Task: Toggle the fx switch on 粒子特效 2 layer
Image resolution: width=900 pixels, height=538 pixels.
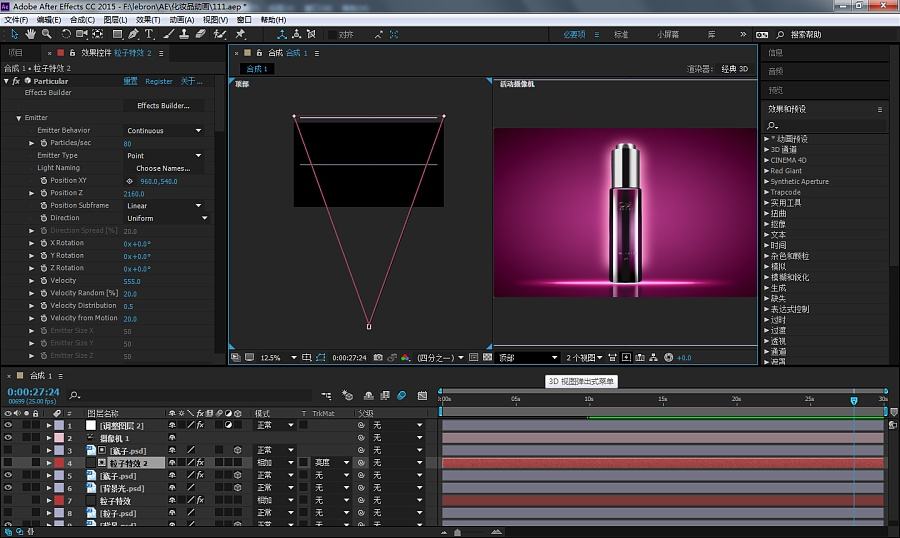Action: click(x=200, y=463)
